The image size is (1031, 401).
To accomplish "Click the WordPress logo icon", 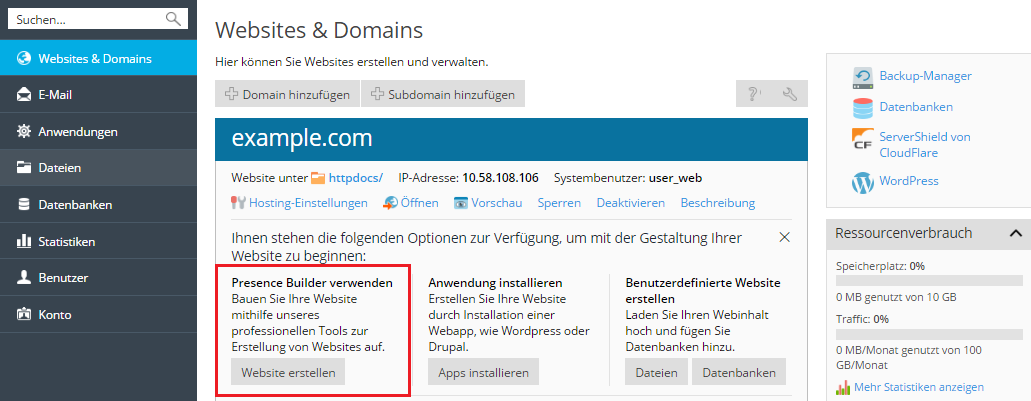I will (x=862, y=182).
